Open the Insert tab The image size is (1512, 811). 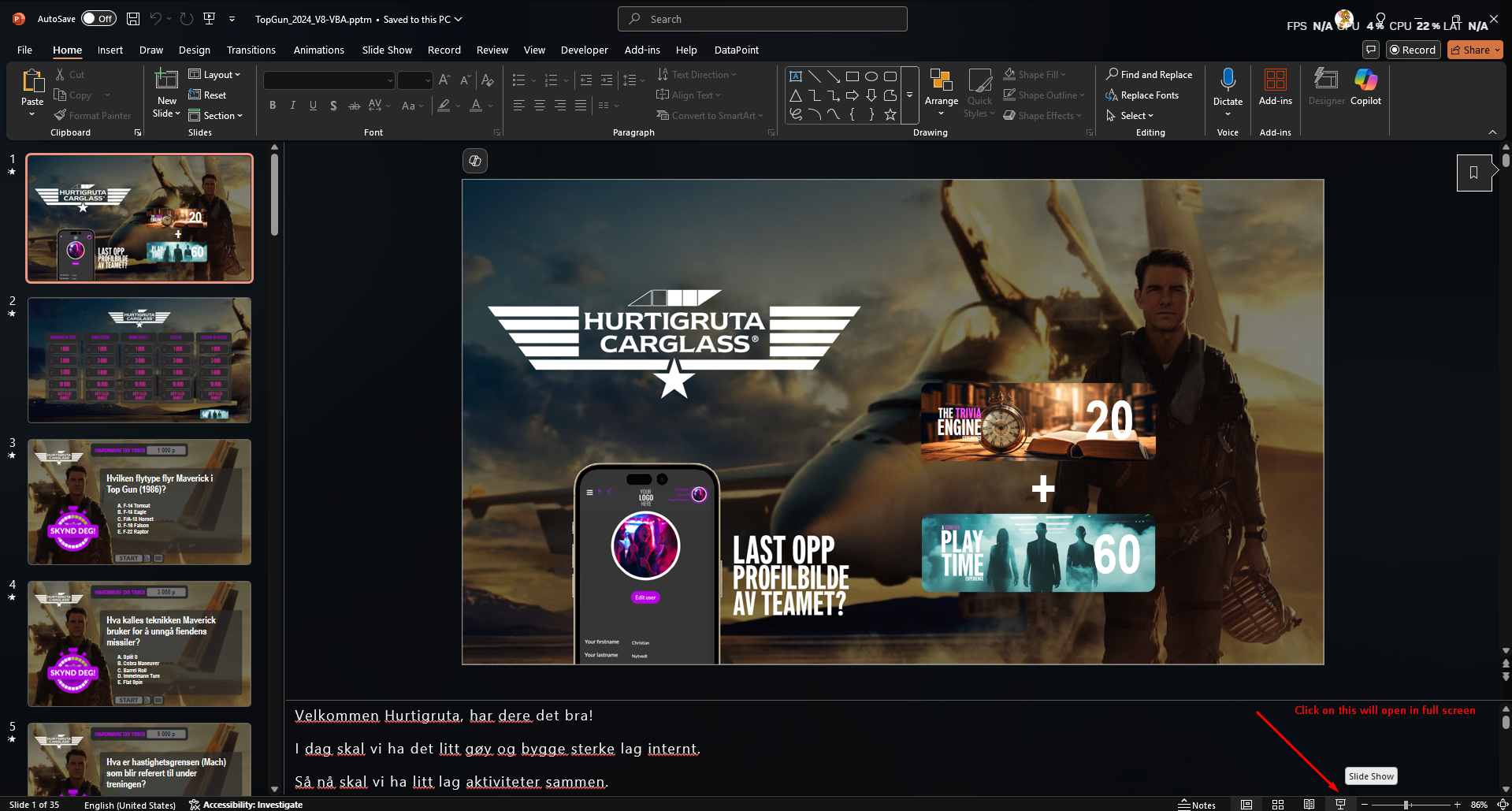pyautogui.click(x=110, y=50)
